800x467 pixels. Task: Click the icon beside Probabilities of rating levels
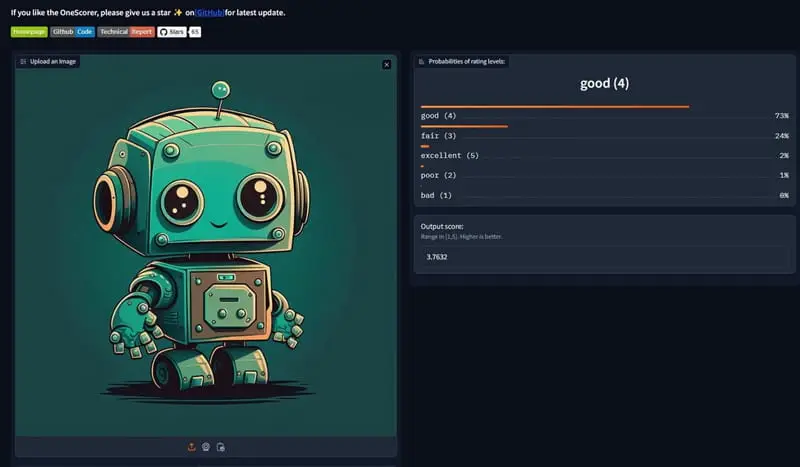[422, 62]
